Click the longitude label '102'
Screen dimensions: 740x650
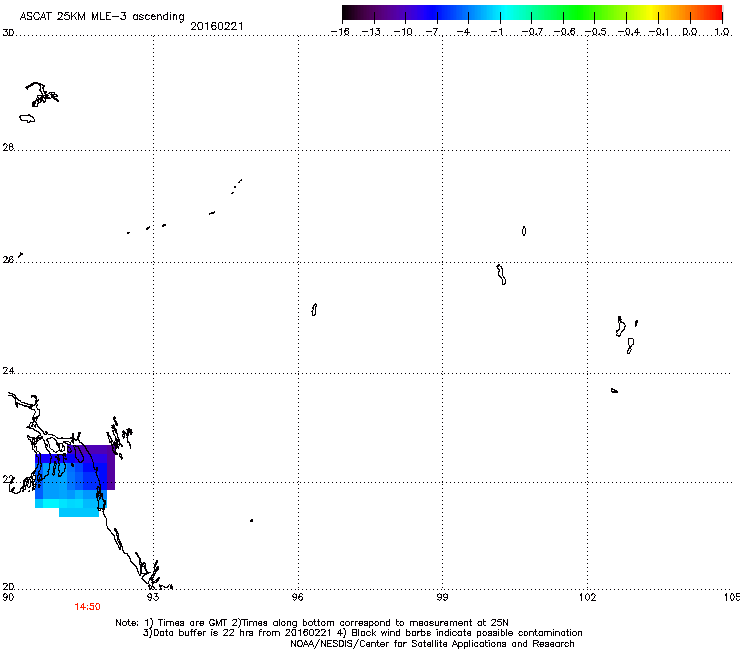click(x=588, y=597)
